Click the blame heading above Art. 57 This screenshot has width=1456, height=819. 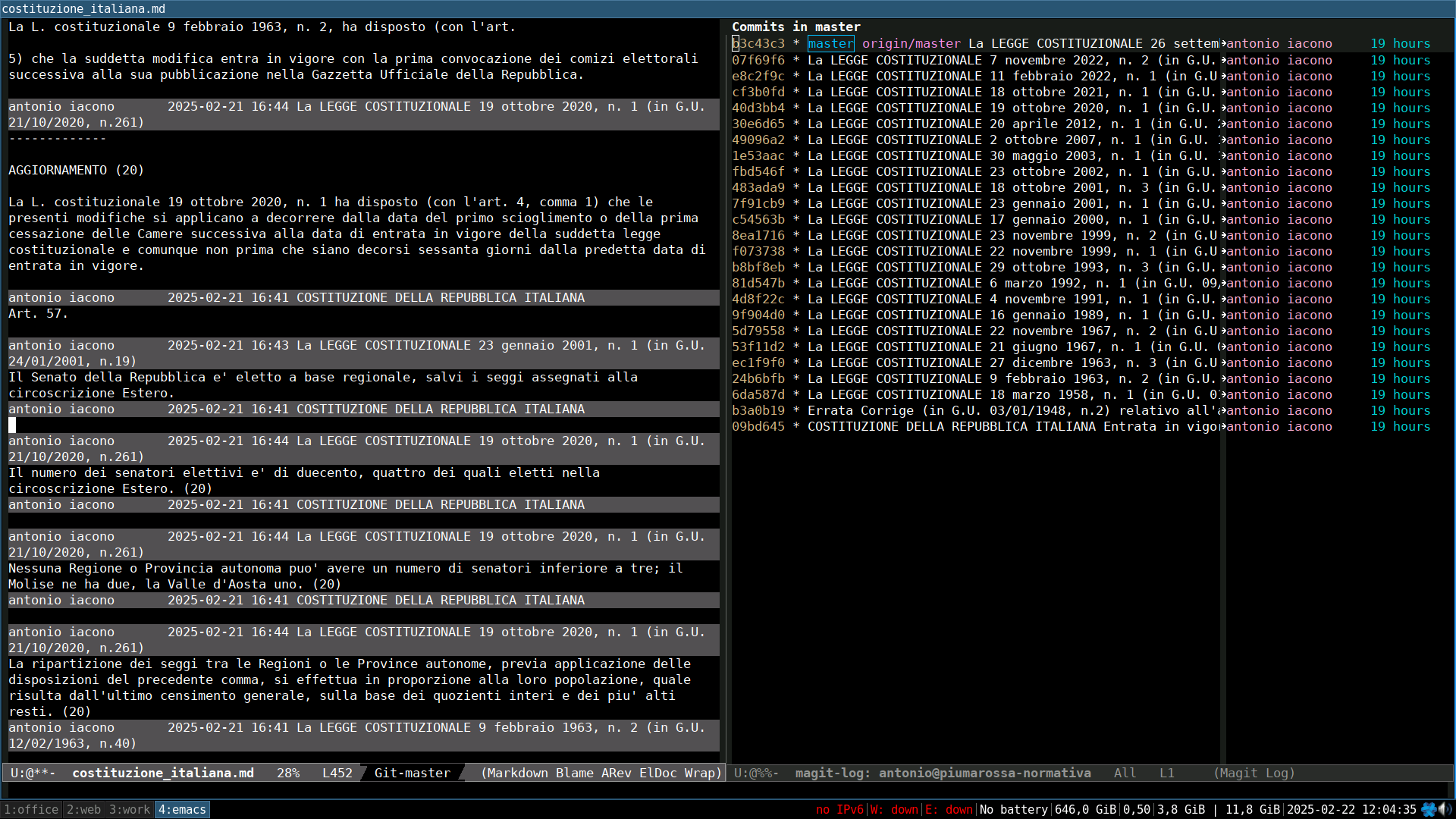point(364,297)
